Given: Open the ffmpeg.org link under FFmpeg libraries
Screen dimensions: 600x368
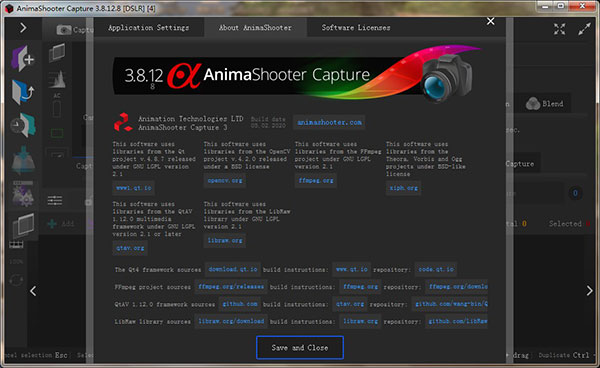Looking at the screenshot, I should click(316, 180).
